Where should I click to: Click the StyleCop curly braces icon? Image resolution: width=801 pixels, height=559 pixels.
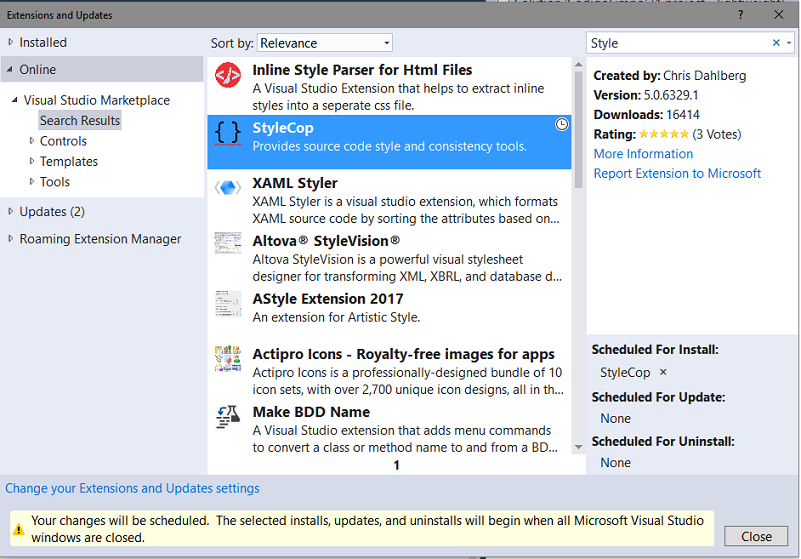click(228, 133)
